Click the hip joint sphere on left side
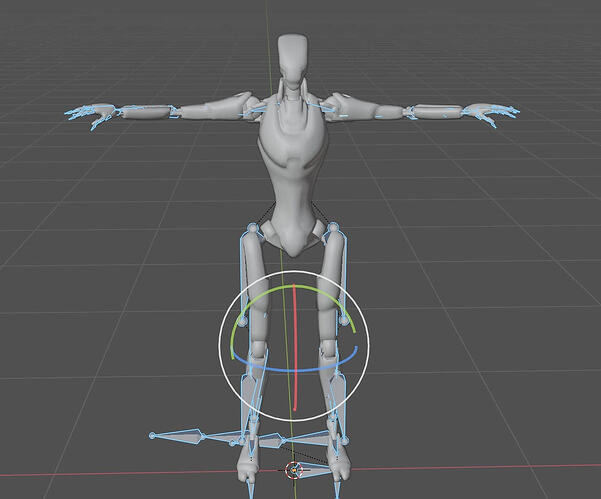The image size is (601, 499). click(x=252, y=230)
